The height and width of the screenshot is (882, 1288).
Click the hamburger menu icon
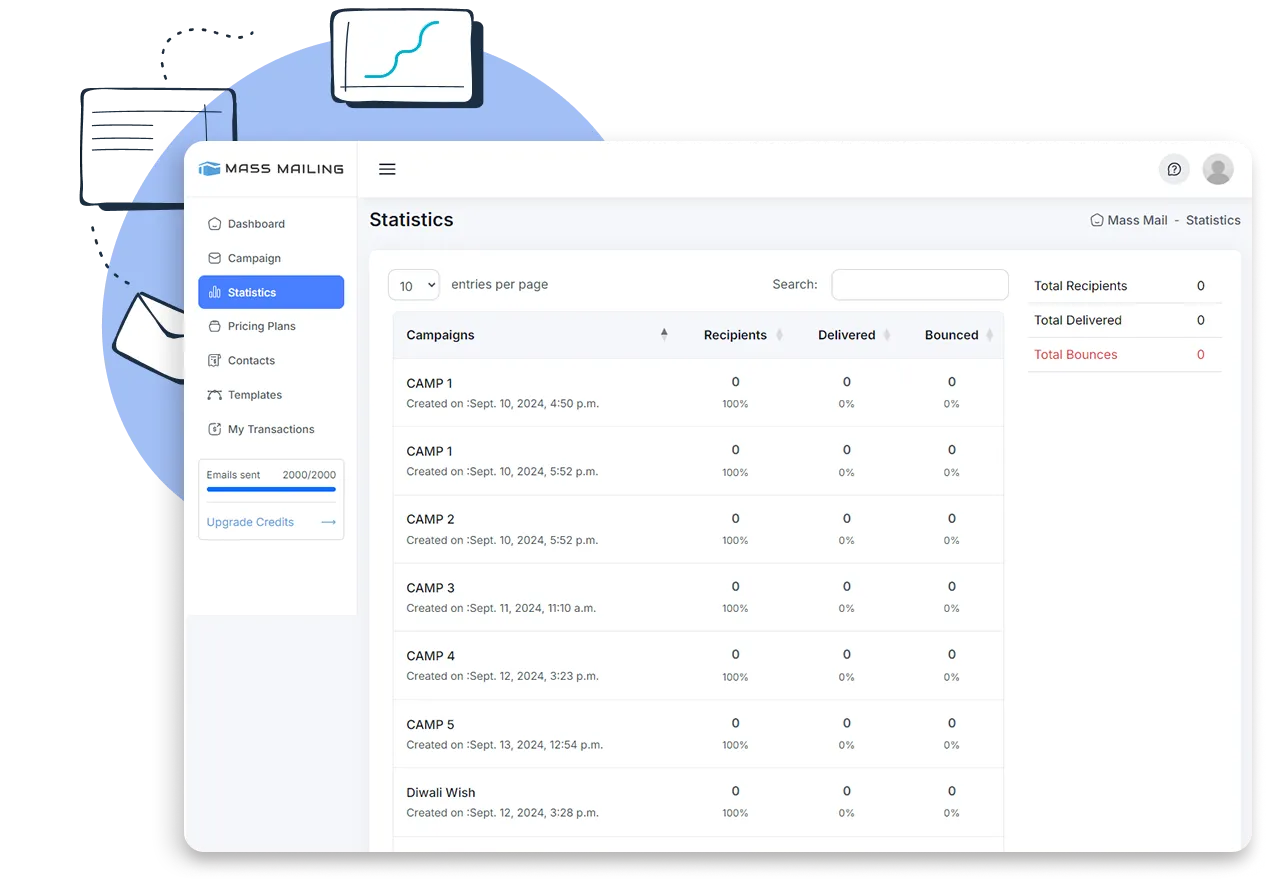click(387, 169)
